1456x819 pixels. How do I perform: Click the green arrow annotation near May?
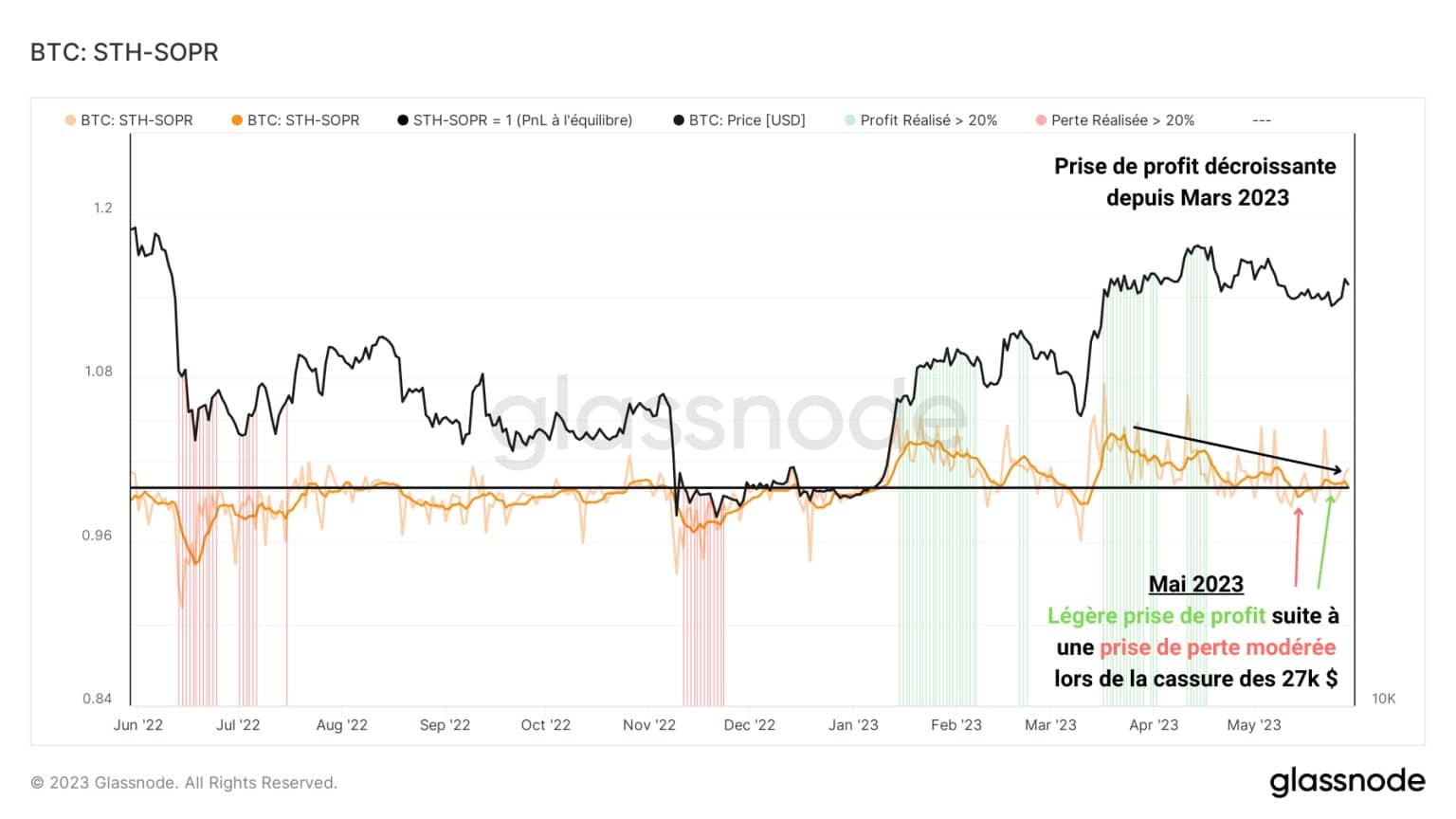click(x=1325, y=540)
